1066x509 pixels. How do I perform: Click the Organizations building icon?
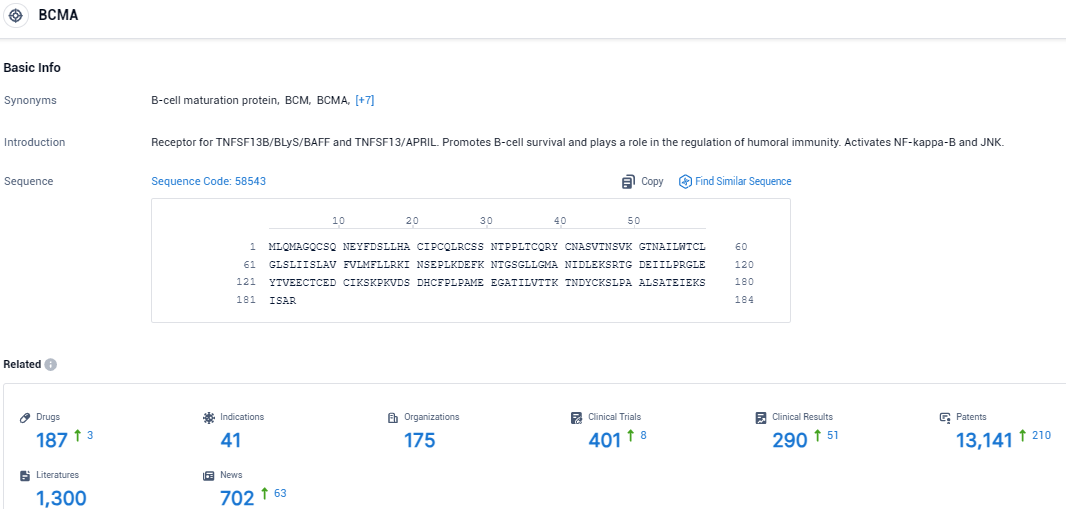(393, 417)
